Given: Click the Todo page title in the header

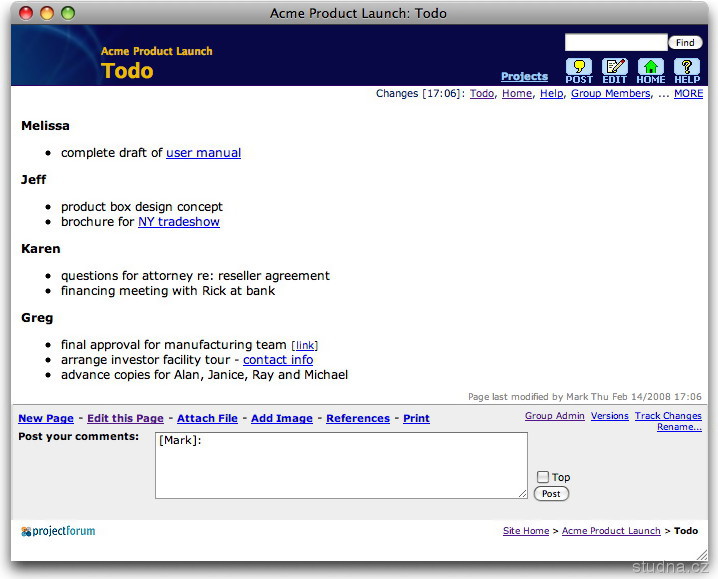Looking at the screenshot, I should click(x=127, y=71).
